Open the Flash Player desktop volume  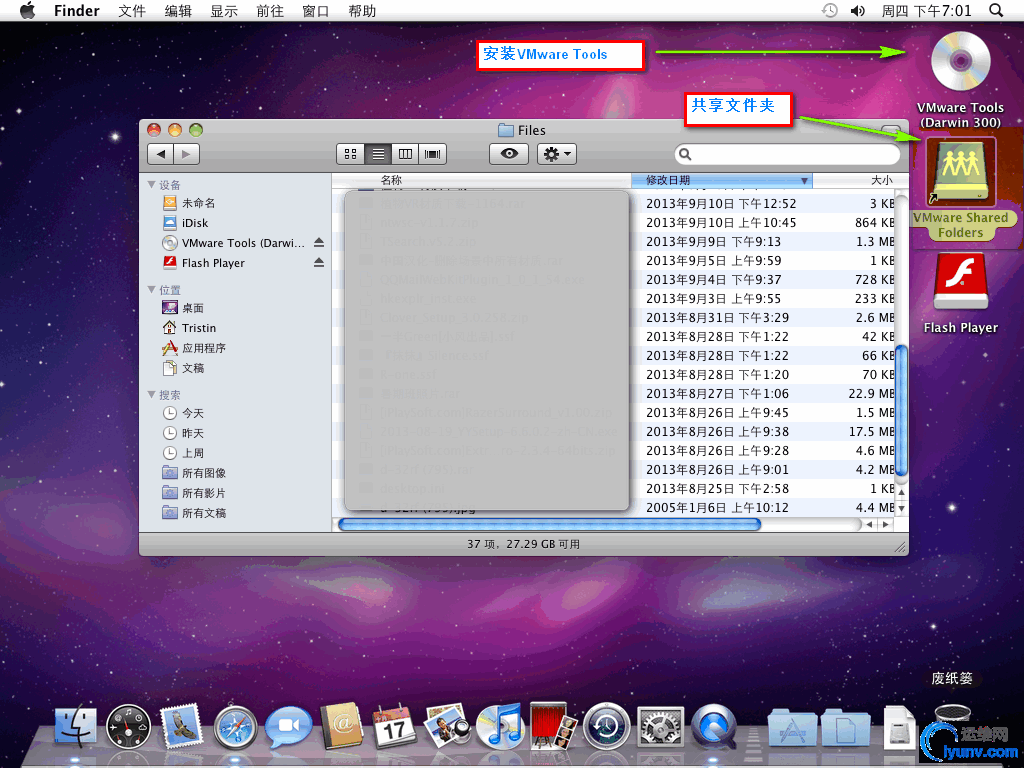(961, 283)
